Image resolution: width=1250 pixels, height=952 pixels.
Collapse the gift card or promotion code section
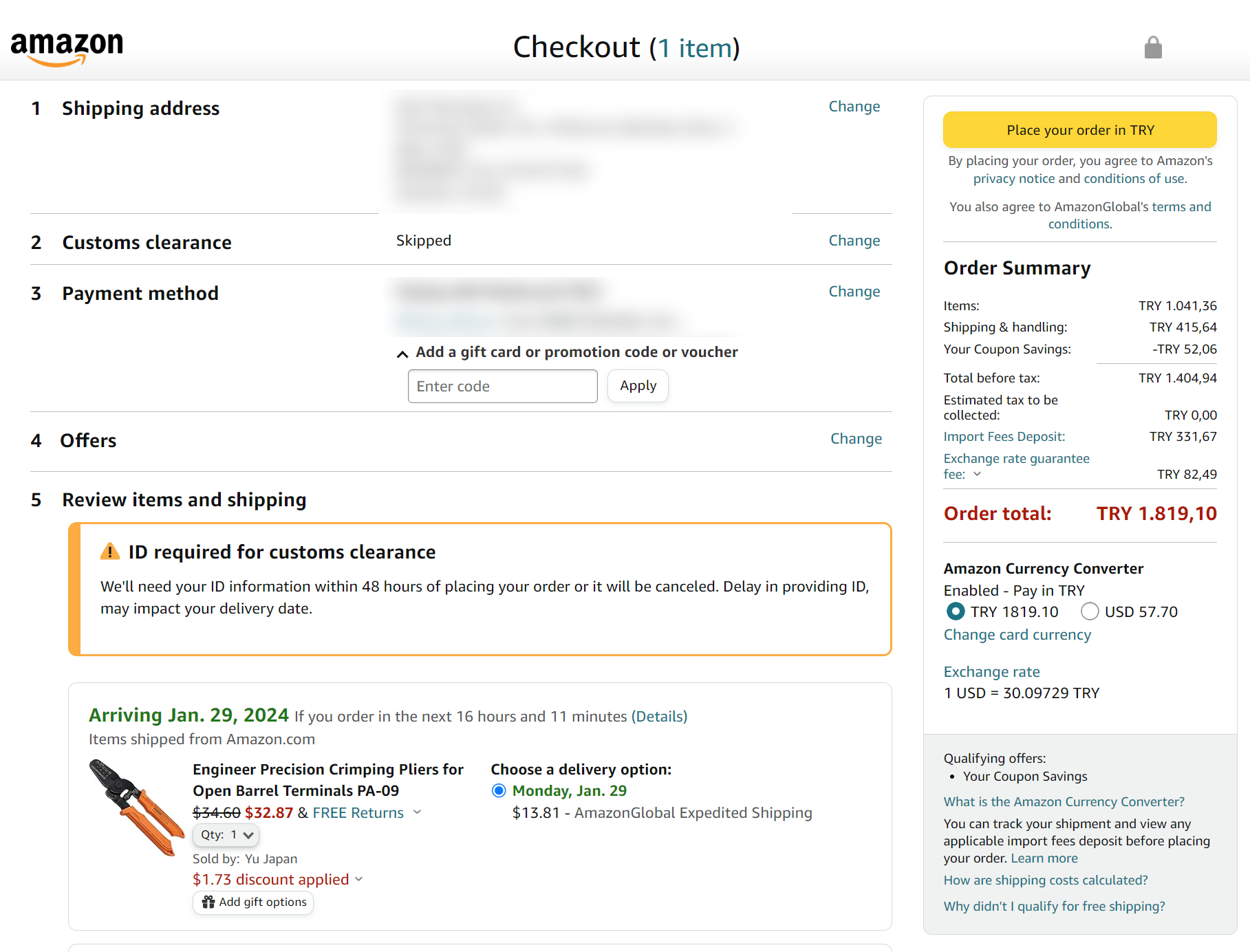click(402, 353)
